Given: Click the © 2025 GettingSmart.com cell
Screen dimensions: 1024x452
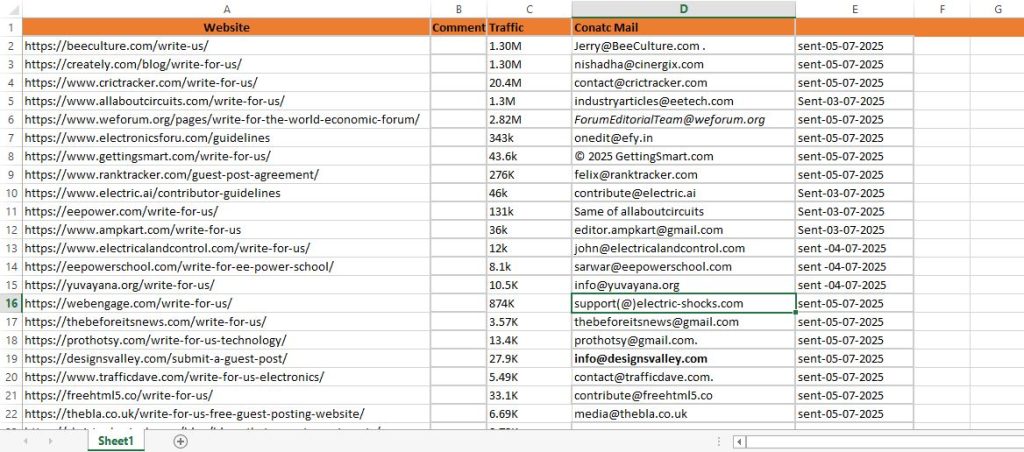Looking at the screenshot, I should pos(684,156).
